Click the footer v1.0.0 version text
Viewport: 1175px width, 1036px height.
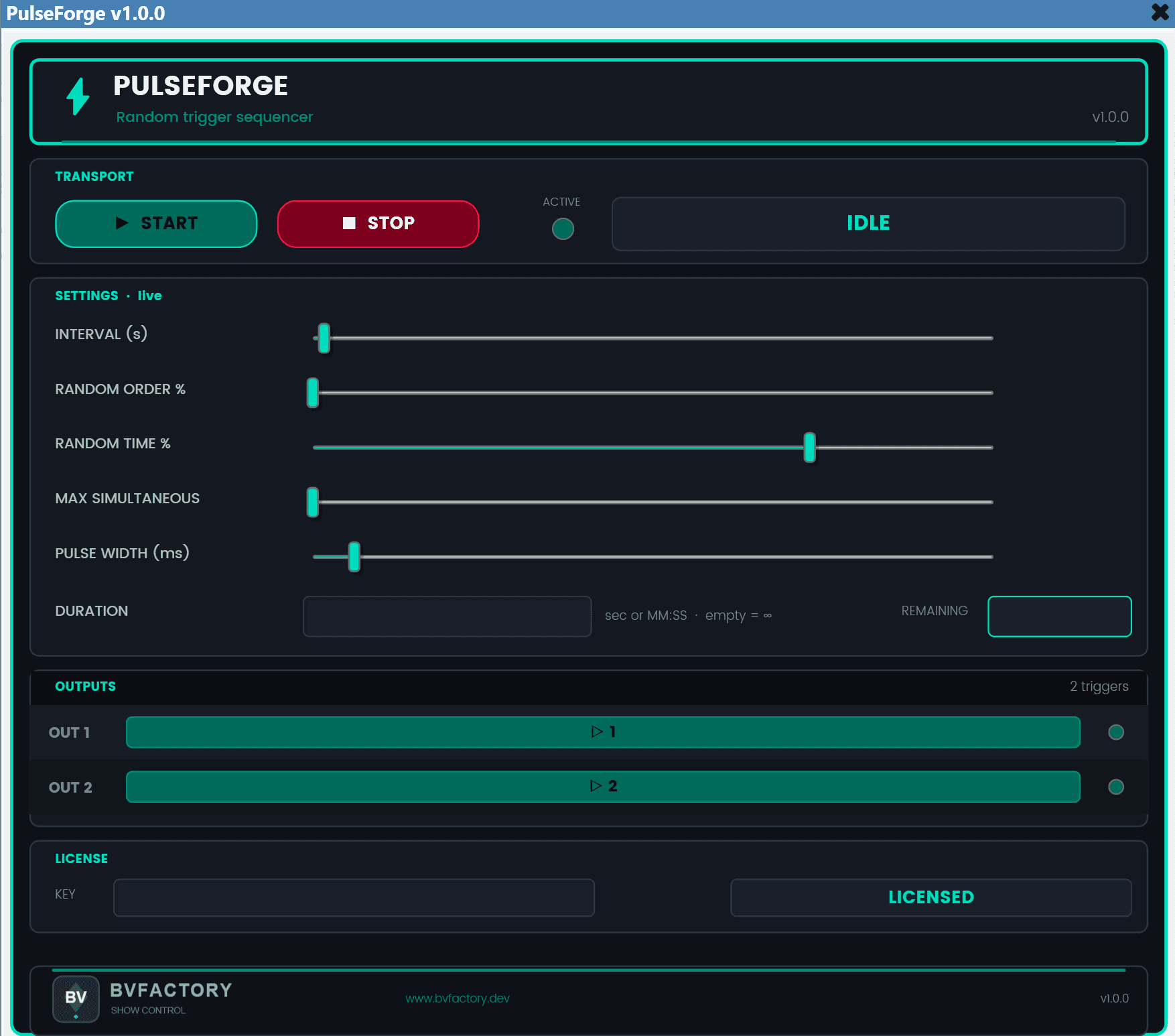pyautogui.click(x=1114, y=998)
